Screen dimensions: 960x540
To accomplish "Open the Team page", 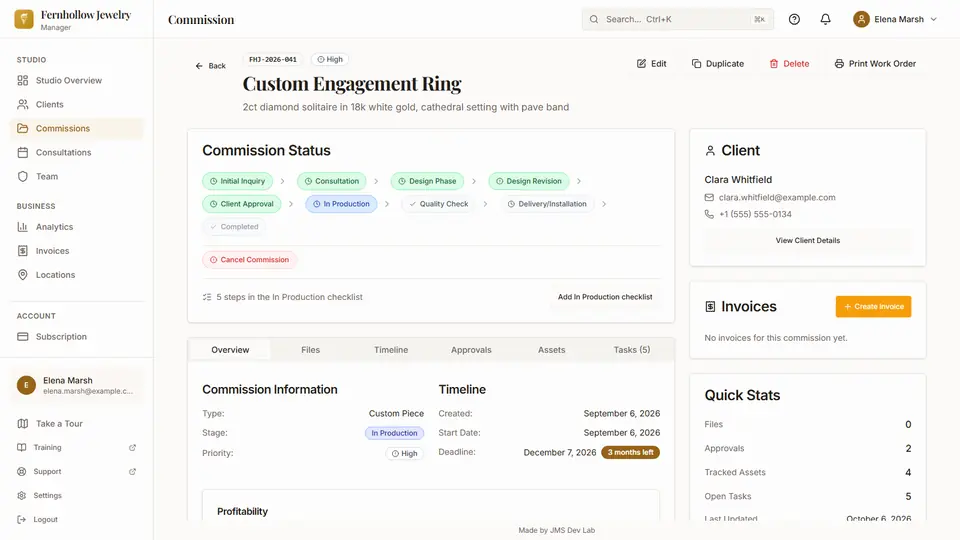I will tap(77, 176).
